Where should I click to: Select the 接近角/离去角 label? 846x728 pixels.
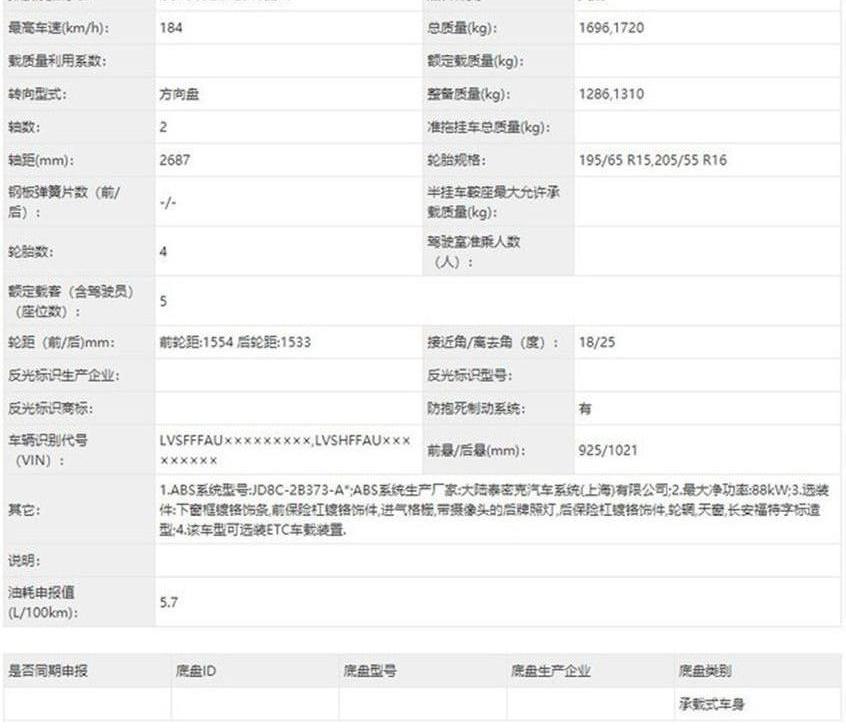[492, 342]
